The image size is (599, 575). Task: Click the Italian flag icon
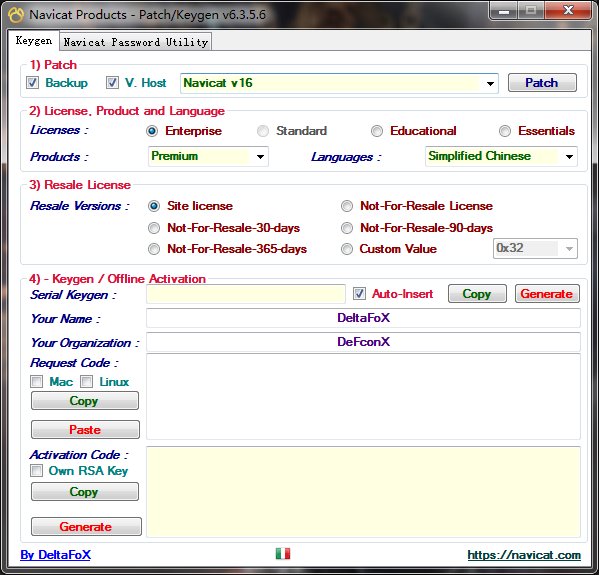click(x=283, y=553)
